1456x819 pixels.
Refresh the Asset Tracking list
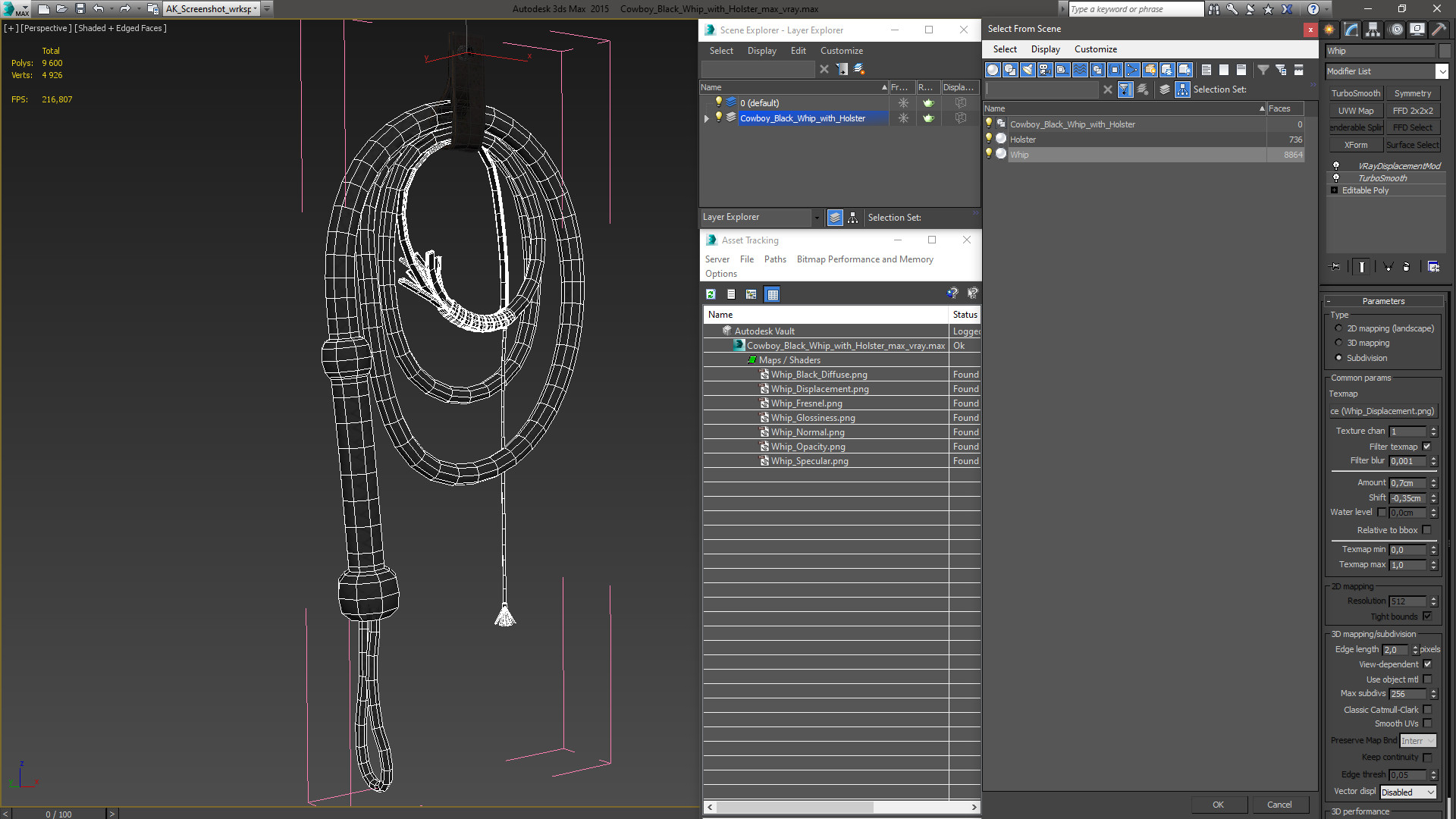[x=711, y=294]
